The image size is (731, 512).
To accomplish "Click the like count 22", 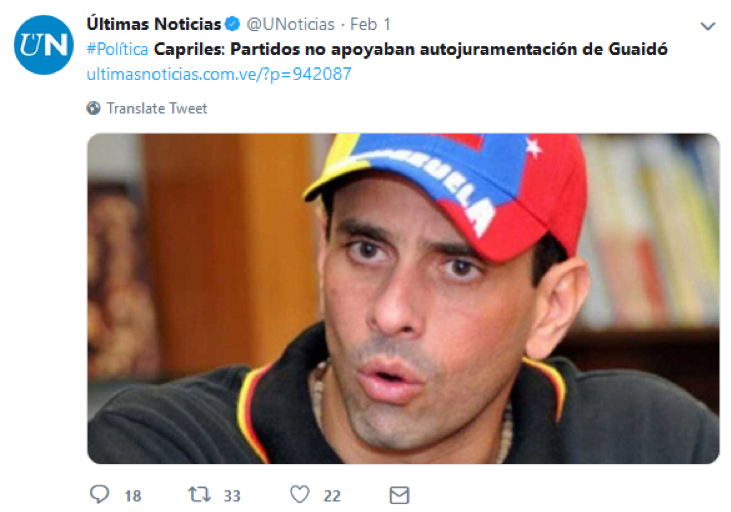I will click(x=332, y=496).
